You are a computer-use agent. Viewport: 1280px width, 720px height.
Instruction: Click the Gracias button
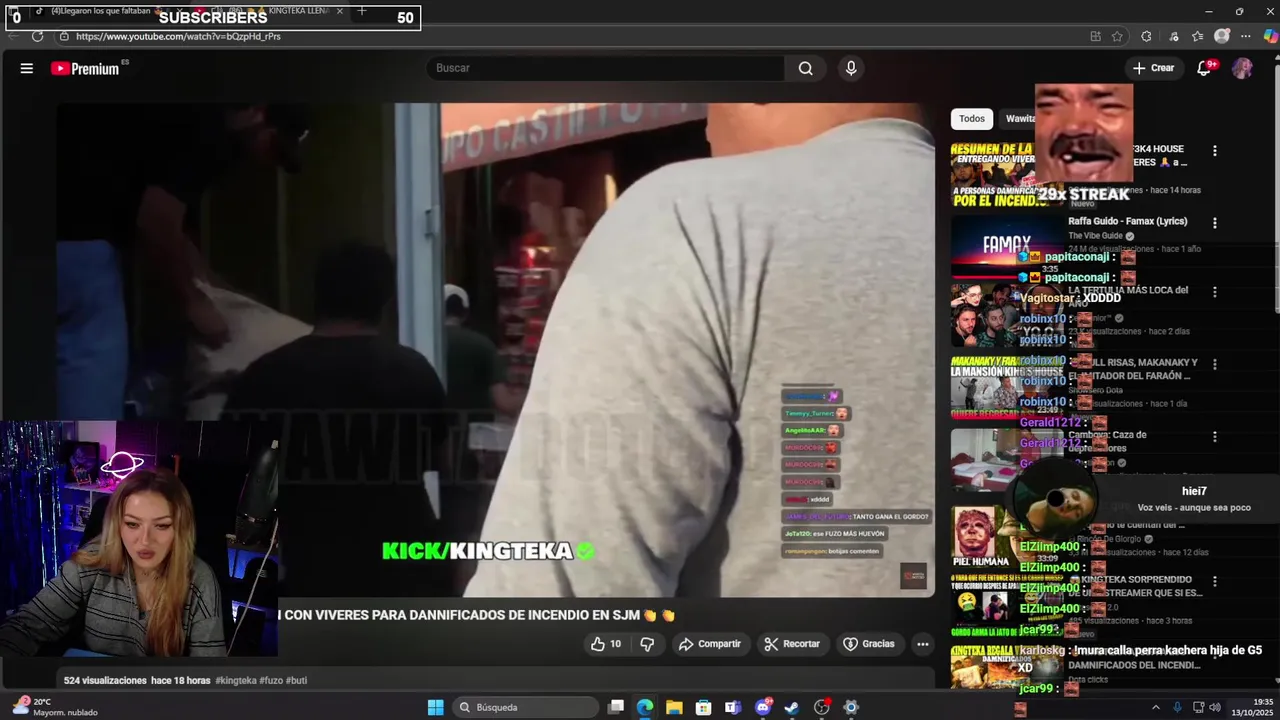869,644
